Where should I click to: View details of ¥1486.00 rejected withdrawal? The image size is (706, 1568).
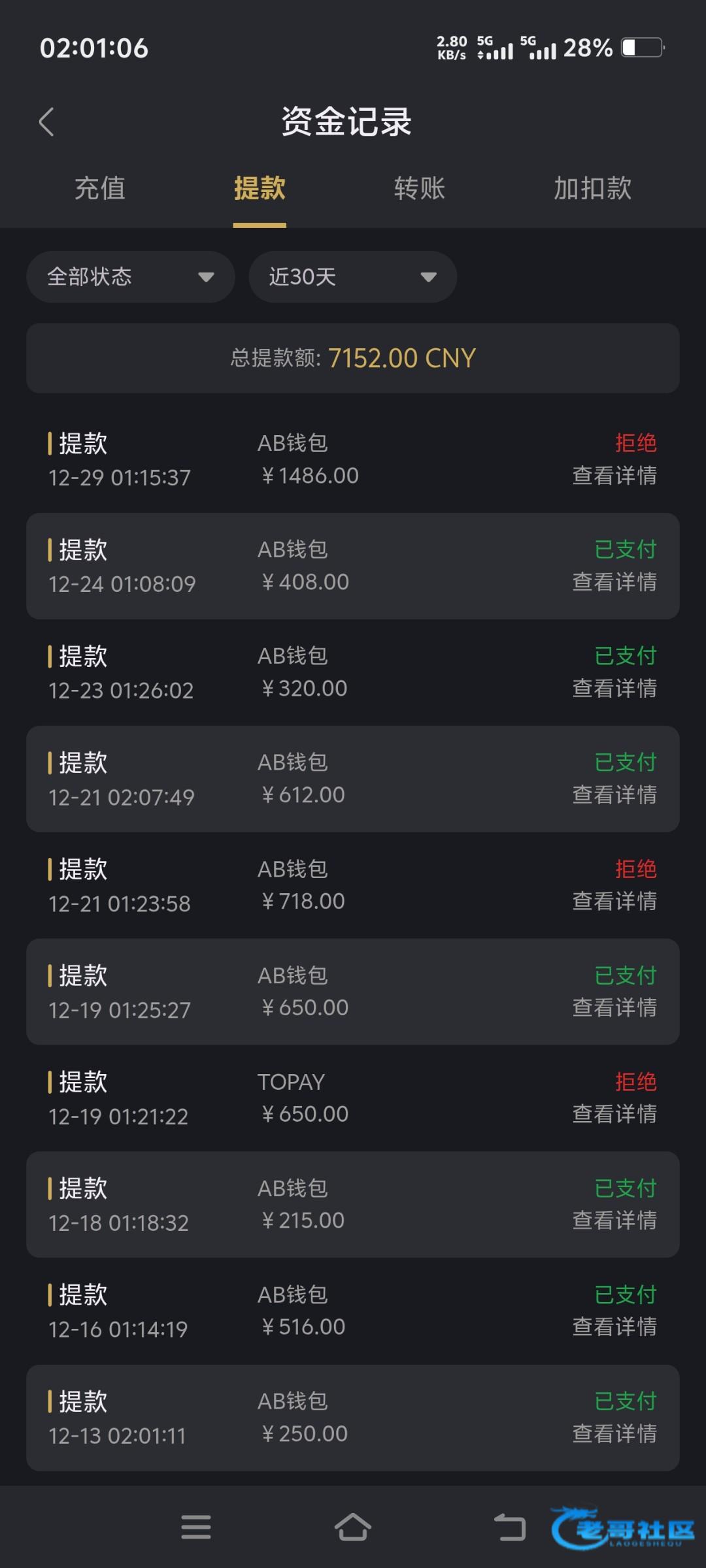pos(614,476)
